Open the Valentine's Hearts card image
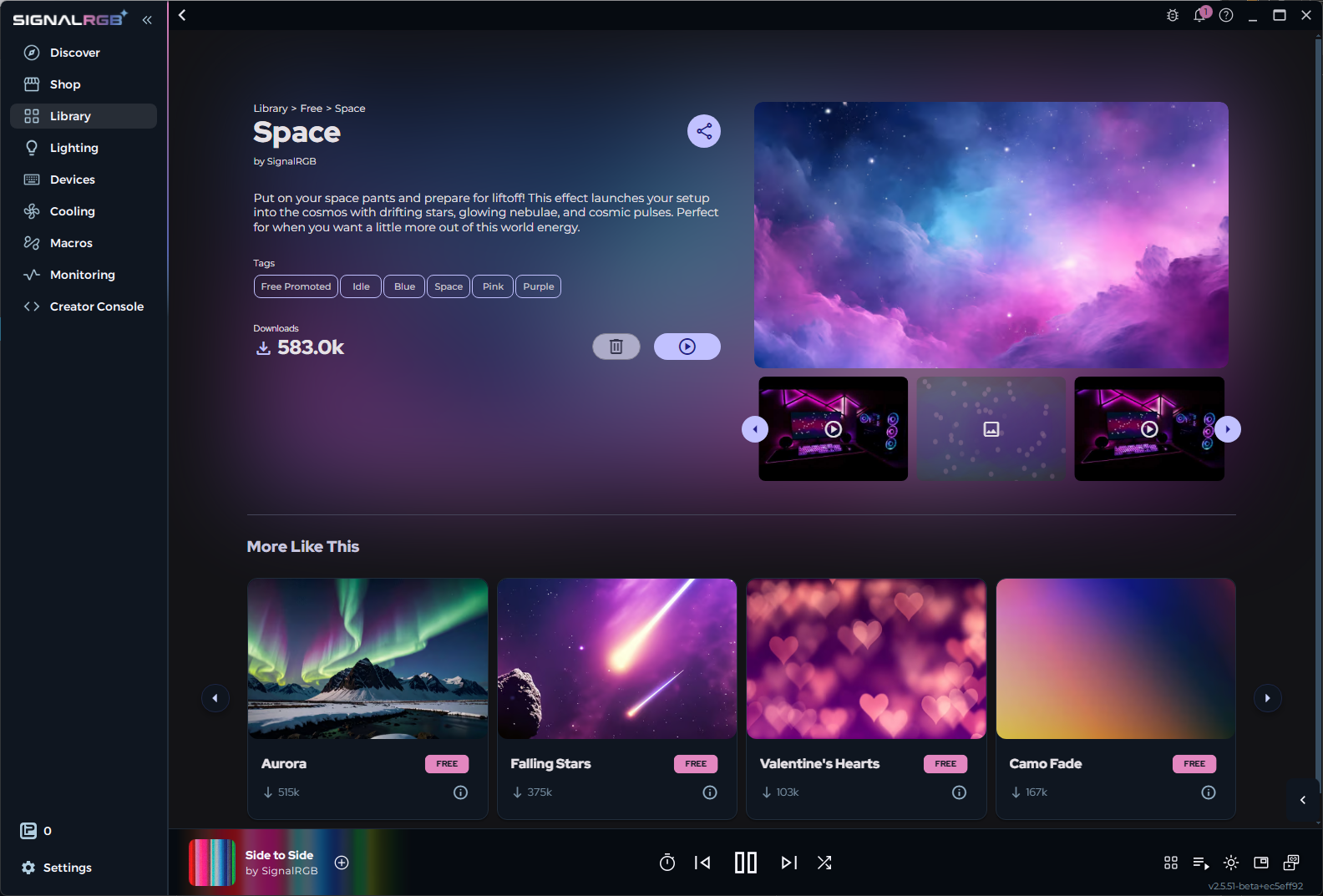Screen dimensions: 1323x896 (x=866, y=659)
